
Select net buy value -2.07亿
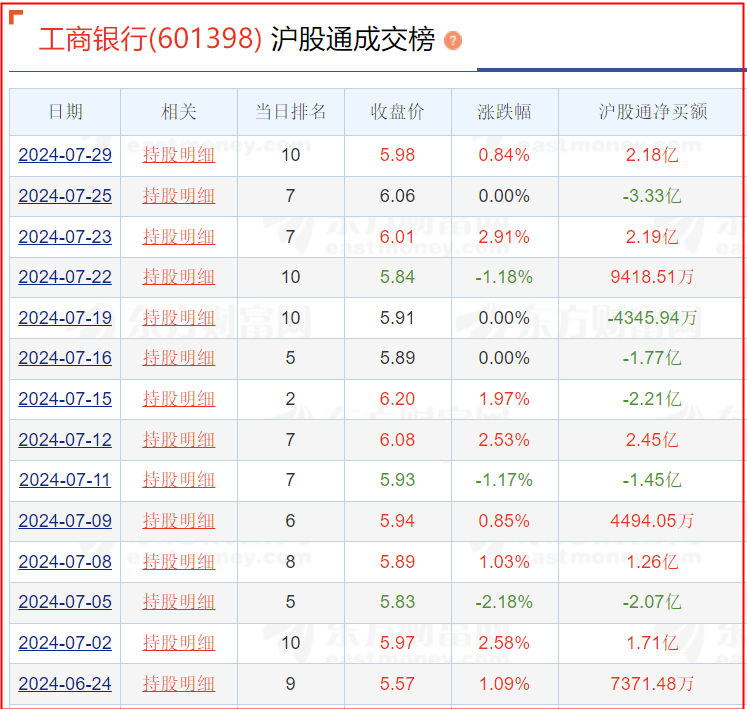(x=652, y=602)
